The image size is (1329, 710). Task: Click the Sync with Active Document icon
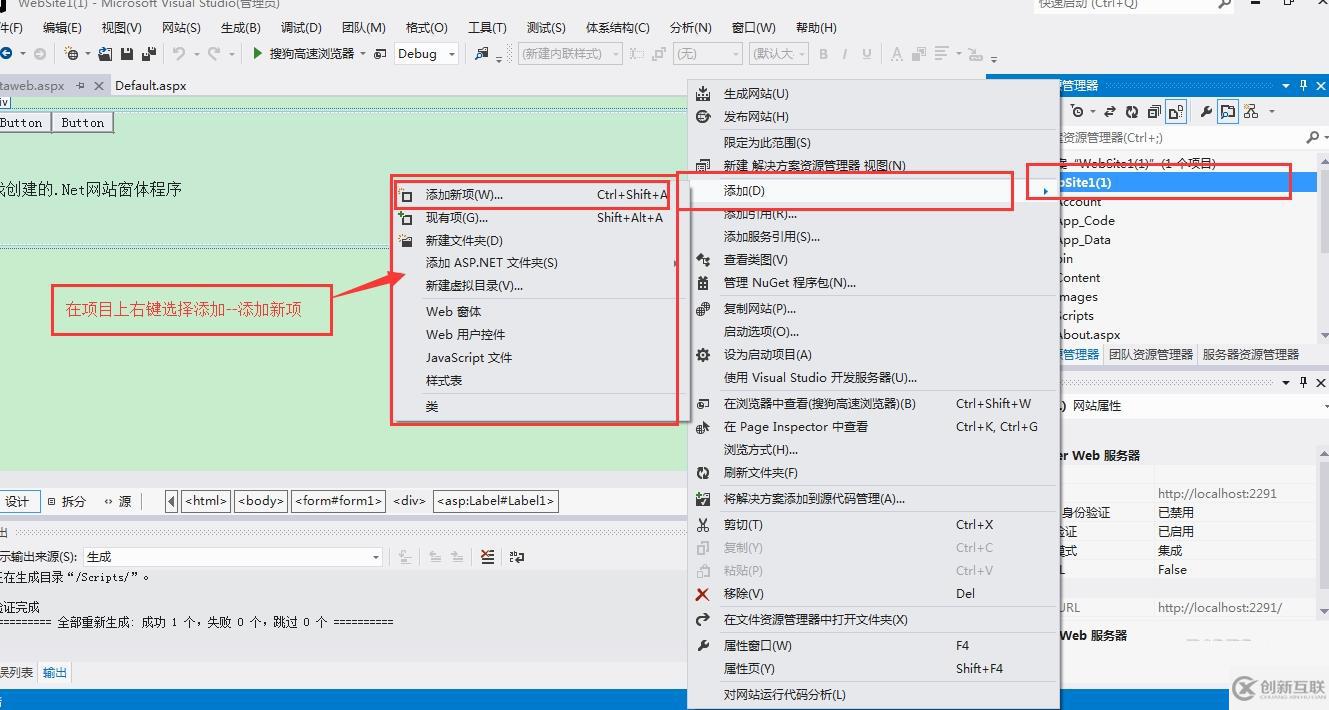[x=1110, y=111]
